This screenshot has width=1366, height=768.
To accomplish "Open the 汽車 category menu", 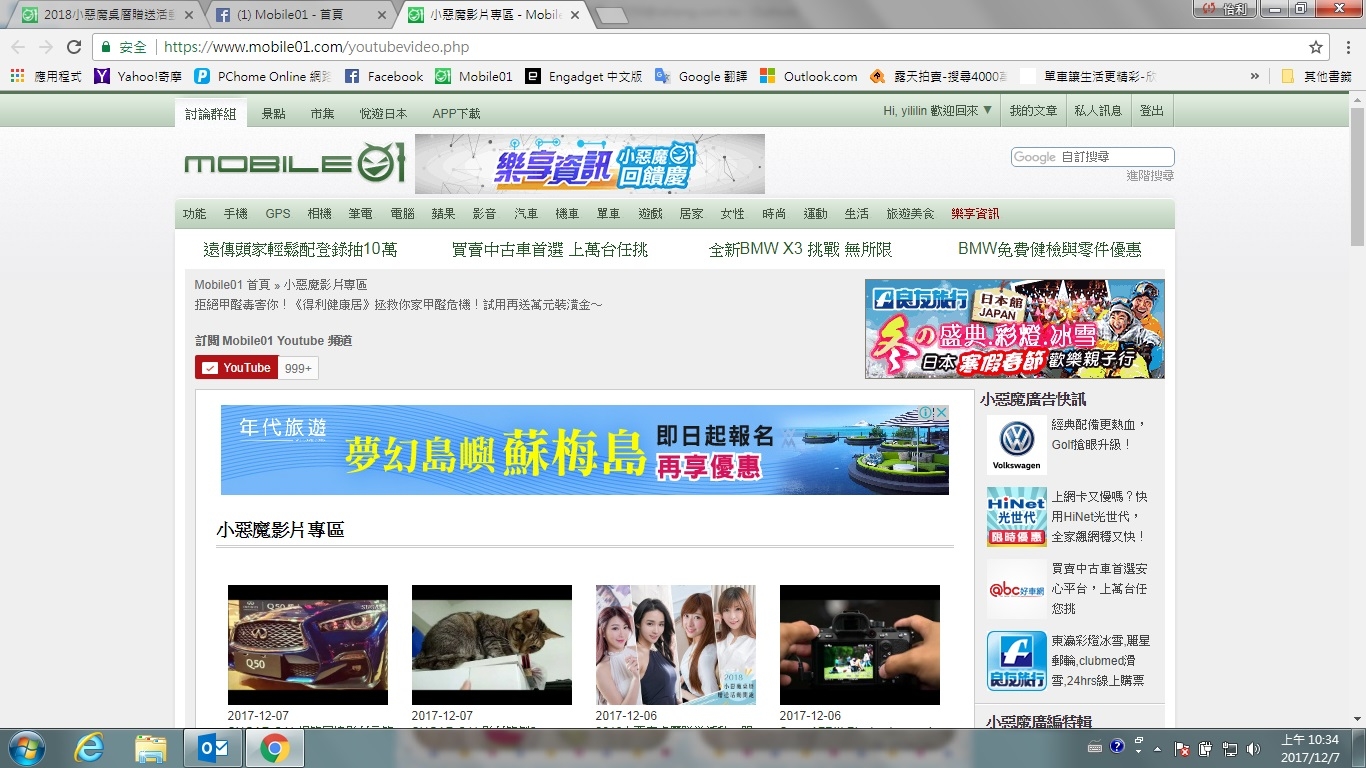I will tap(526, 214).
